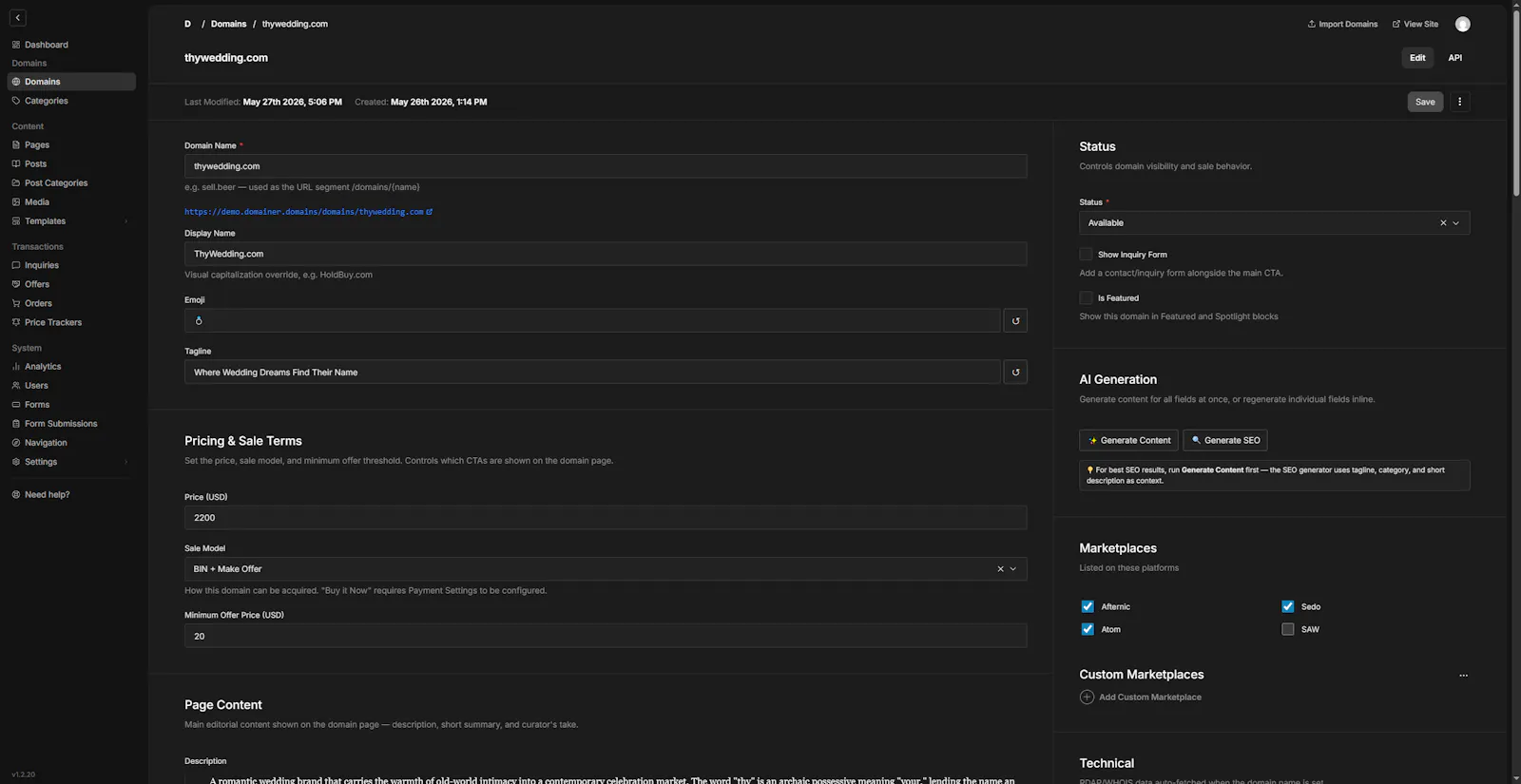
Task: Open the Status dropdown arrow
Action: 1456,223
